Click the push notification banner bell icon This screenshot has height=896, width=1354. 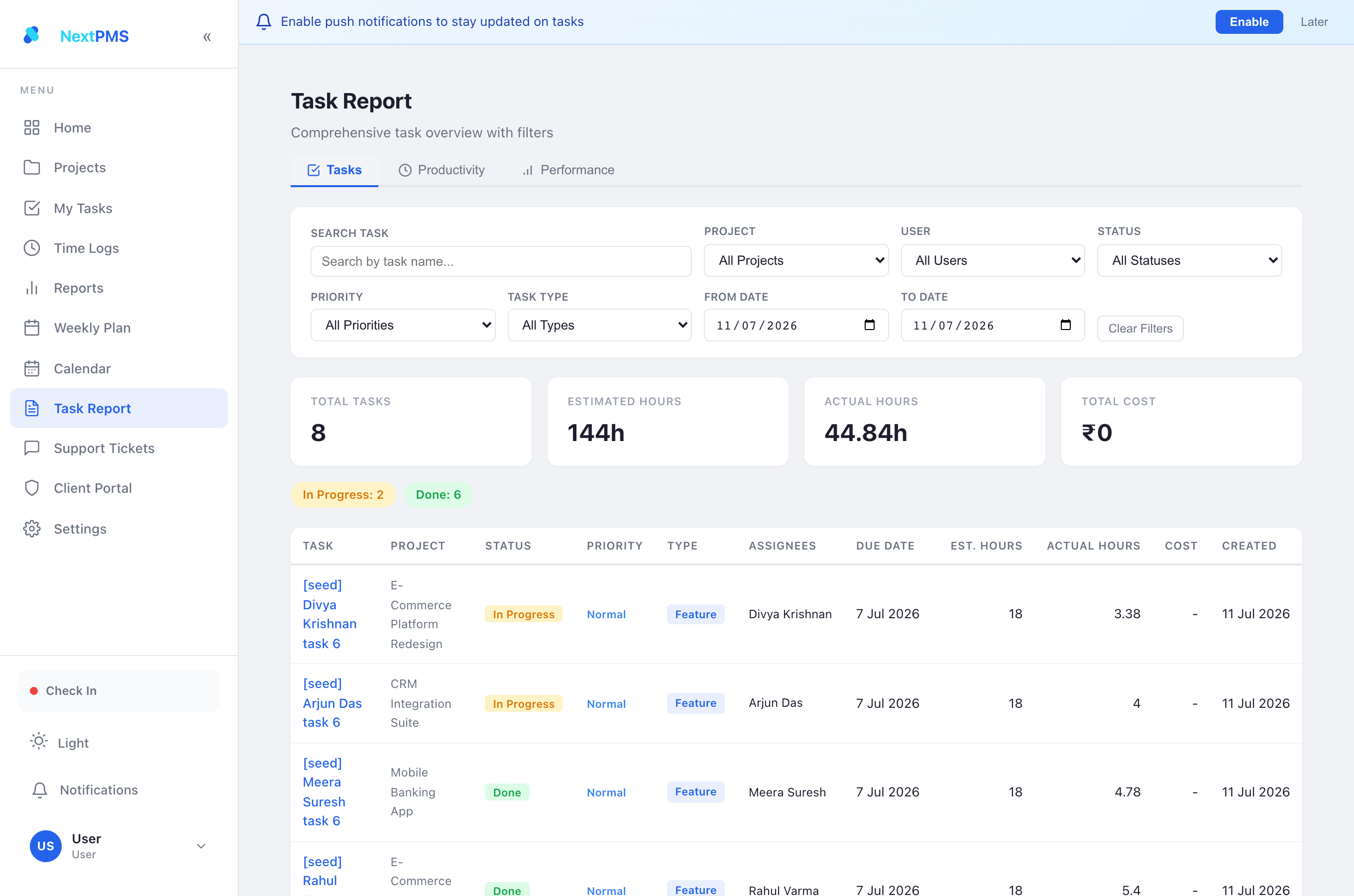263,22
